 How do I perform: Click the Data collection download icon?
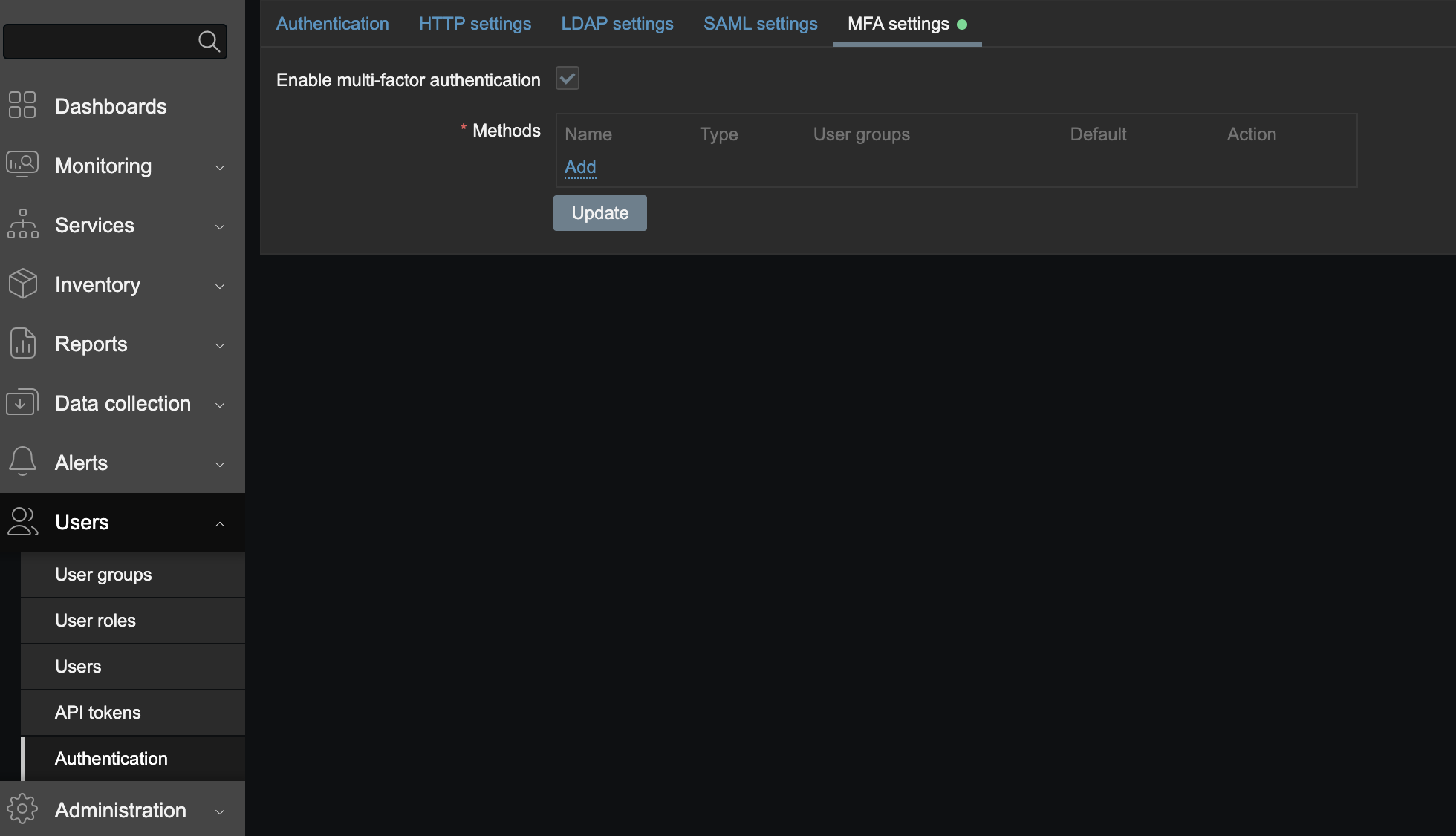[22, 402]
